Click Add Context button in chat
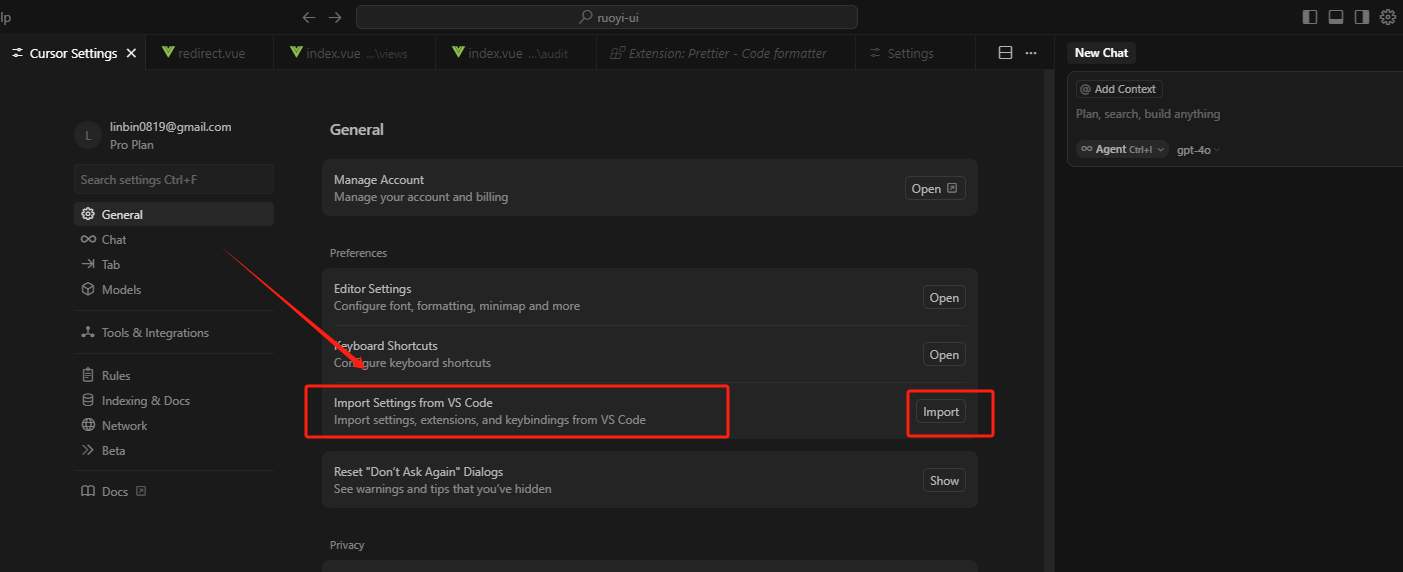This screenshot has height=572, width=1403. point(1119,89)
